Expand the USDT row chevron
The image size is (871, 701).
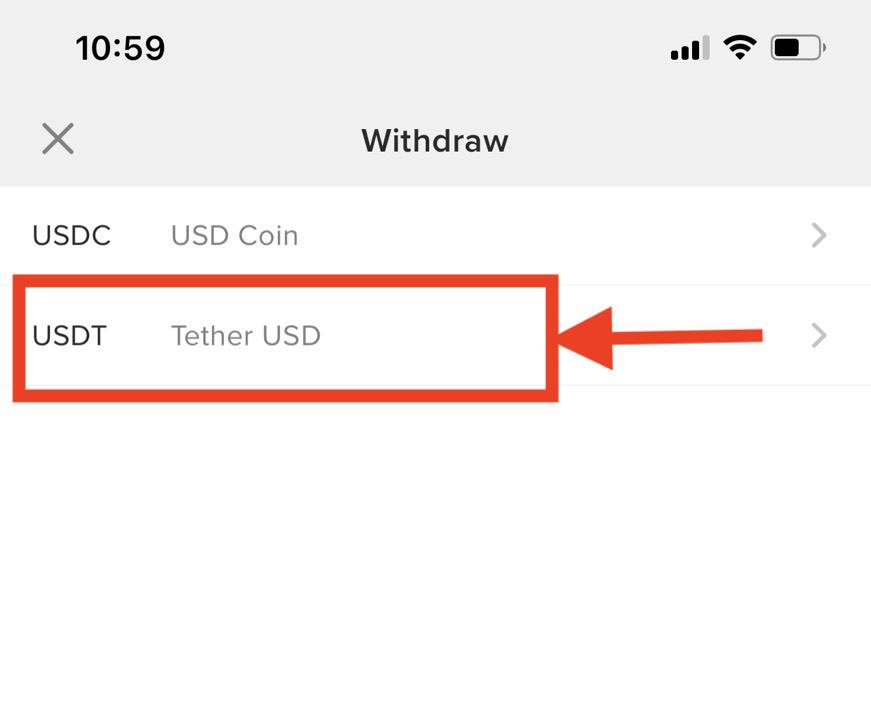[x=820, y=336]
